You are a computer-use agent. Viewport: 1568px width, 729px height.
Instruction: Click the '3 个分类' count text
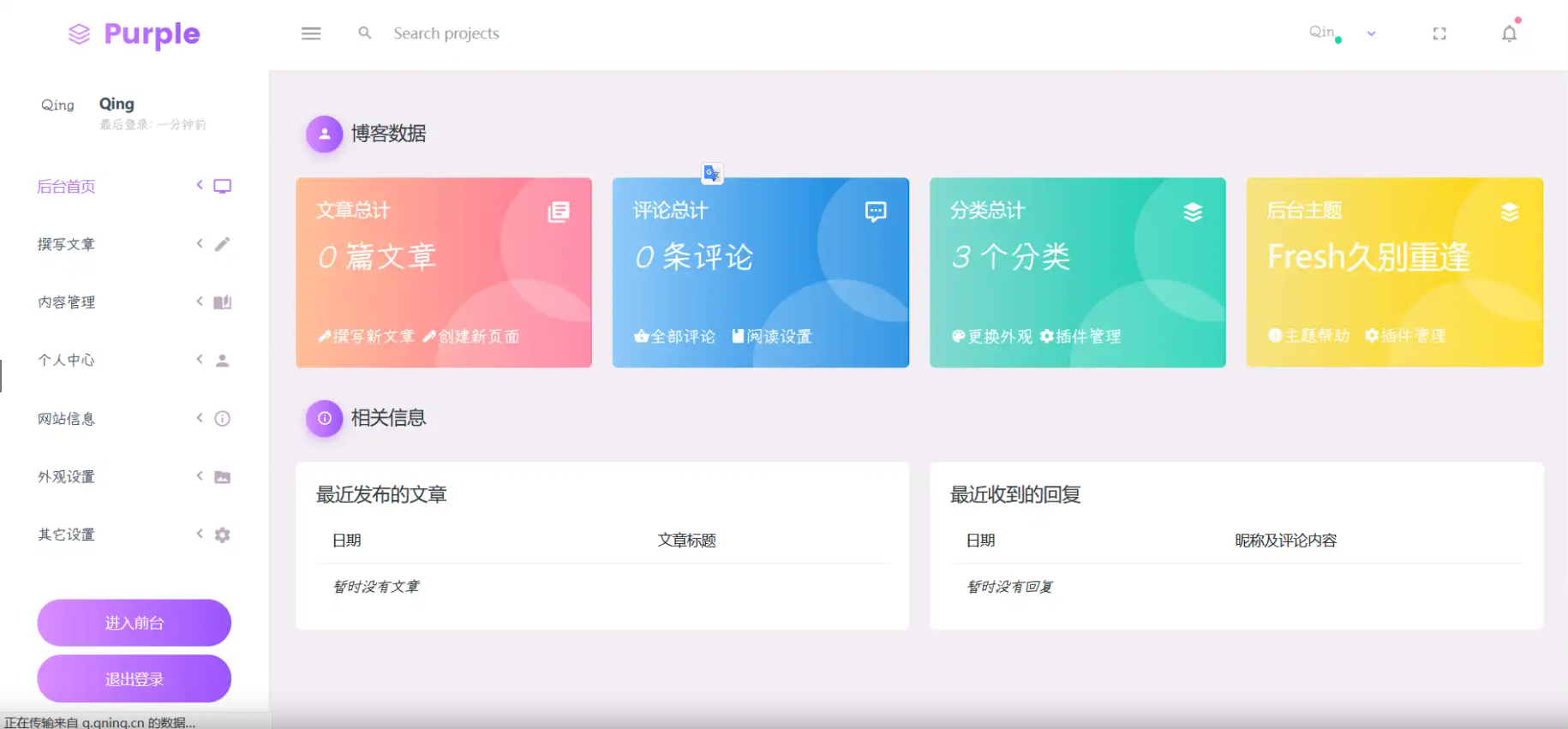(x=1011, y=257)
